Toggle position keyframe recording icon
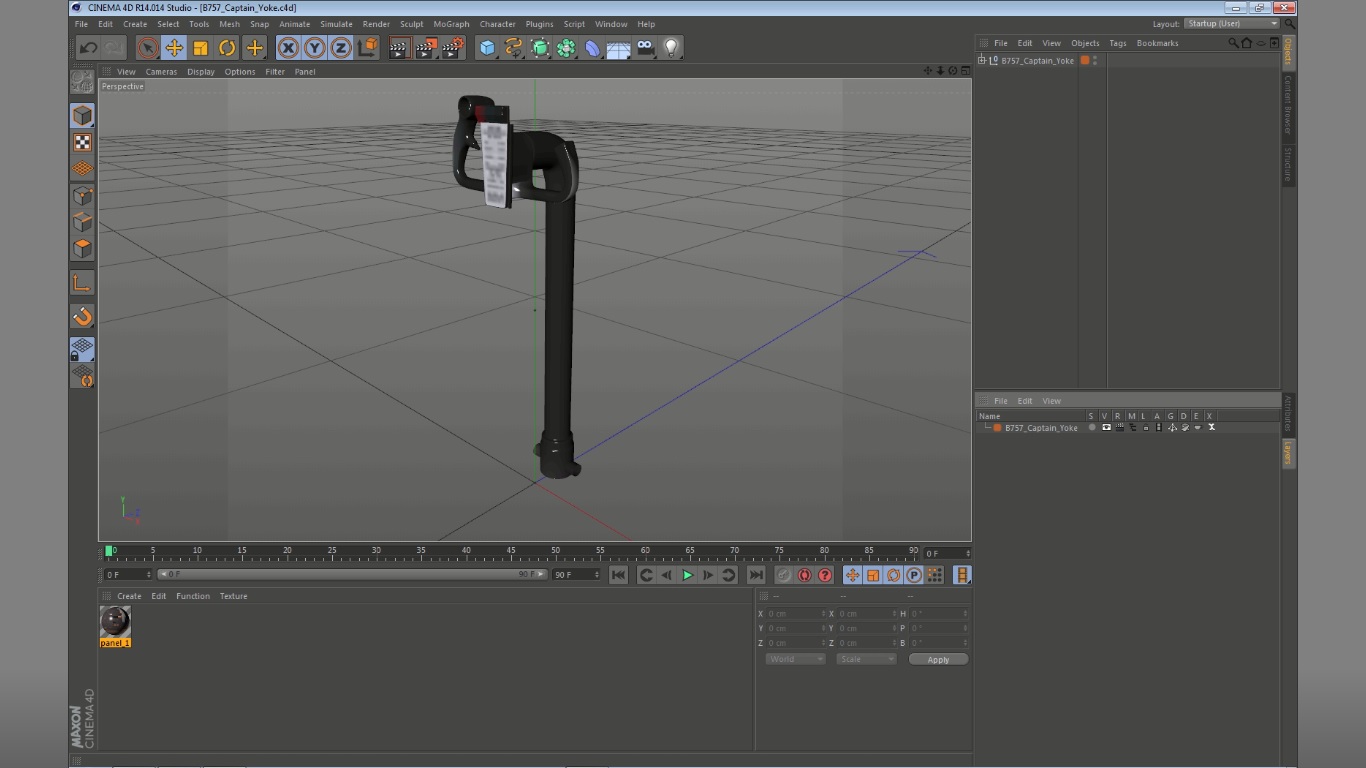The image size is (1366, 768). point(852,575)
